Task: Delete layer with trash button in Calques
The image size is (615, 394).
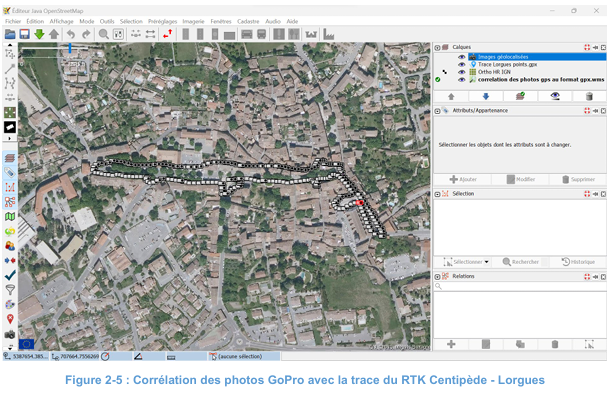Action: [x=589, y=96]
